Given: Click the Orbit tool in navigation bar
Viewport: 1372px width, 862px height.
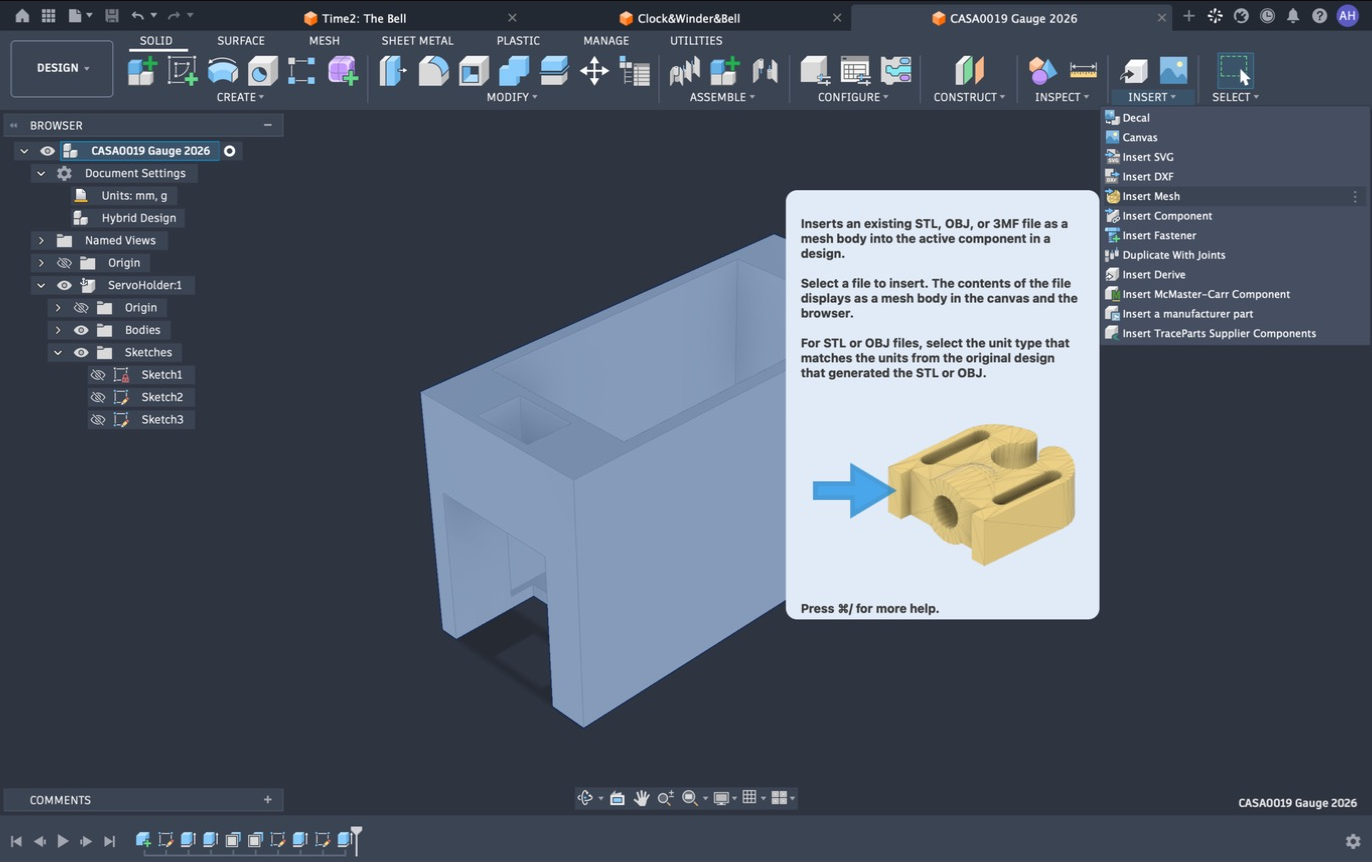Looking at the screenshot, I should tap(586, 798).
